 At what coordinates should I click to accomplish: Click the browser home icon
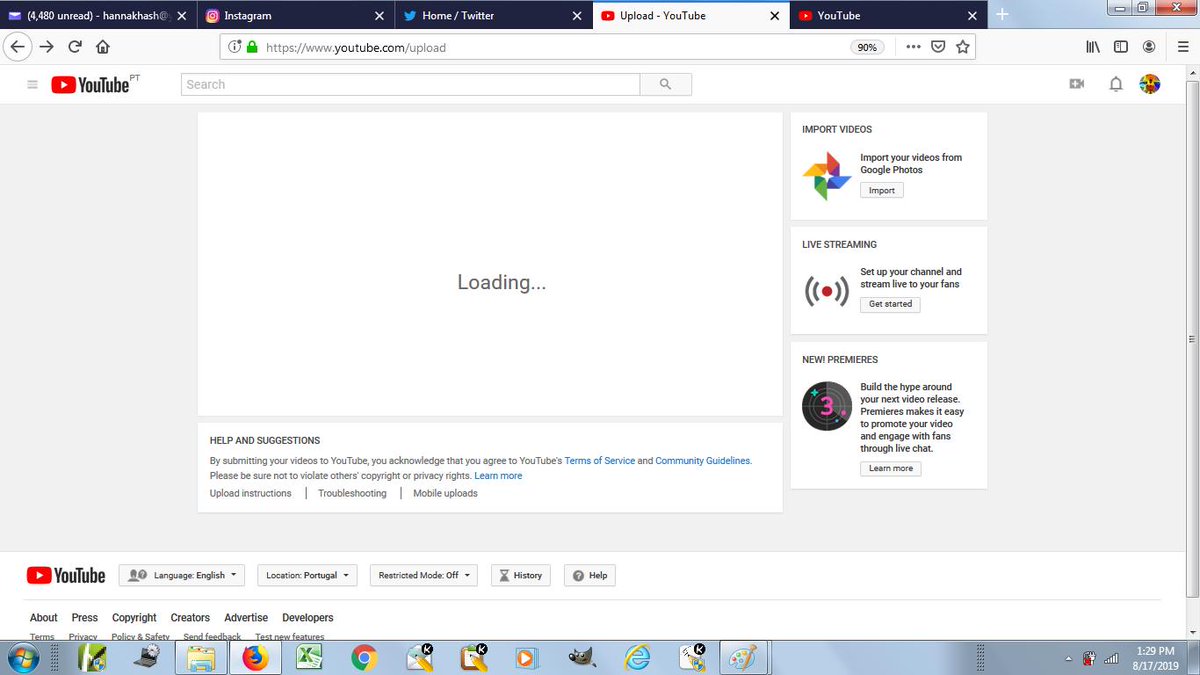pyautogui.click(x=102, y=47)
